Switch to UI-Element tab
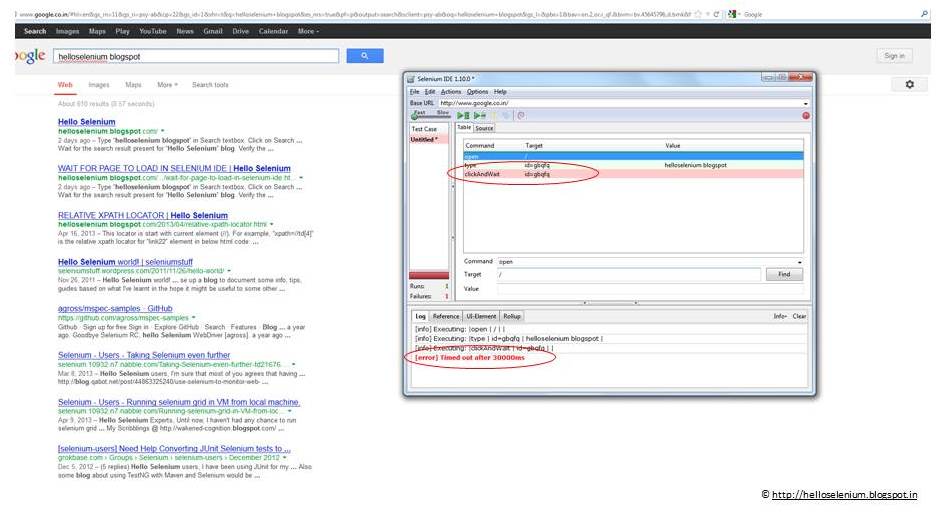936x514 pixels. coord(481,316)
